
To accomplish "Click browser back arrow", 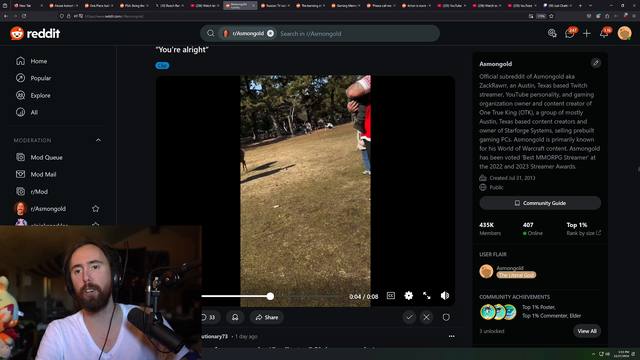I will (x=6, y=16).
